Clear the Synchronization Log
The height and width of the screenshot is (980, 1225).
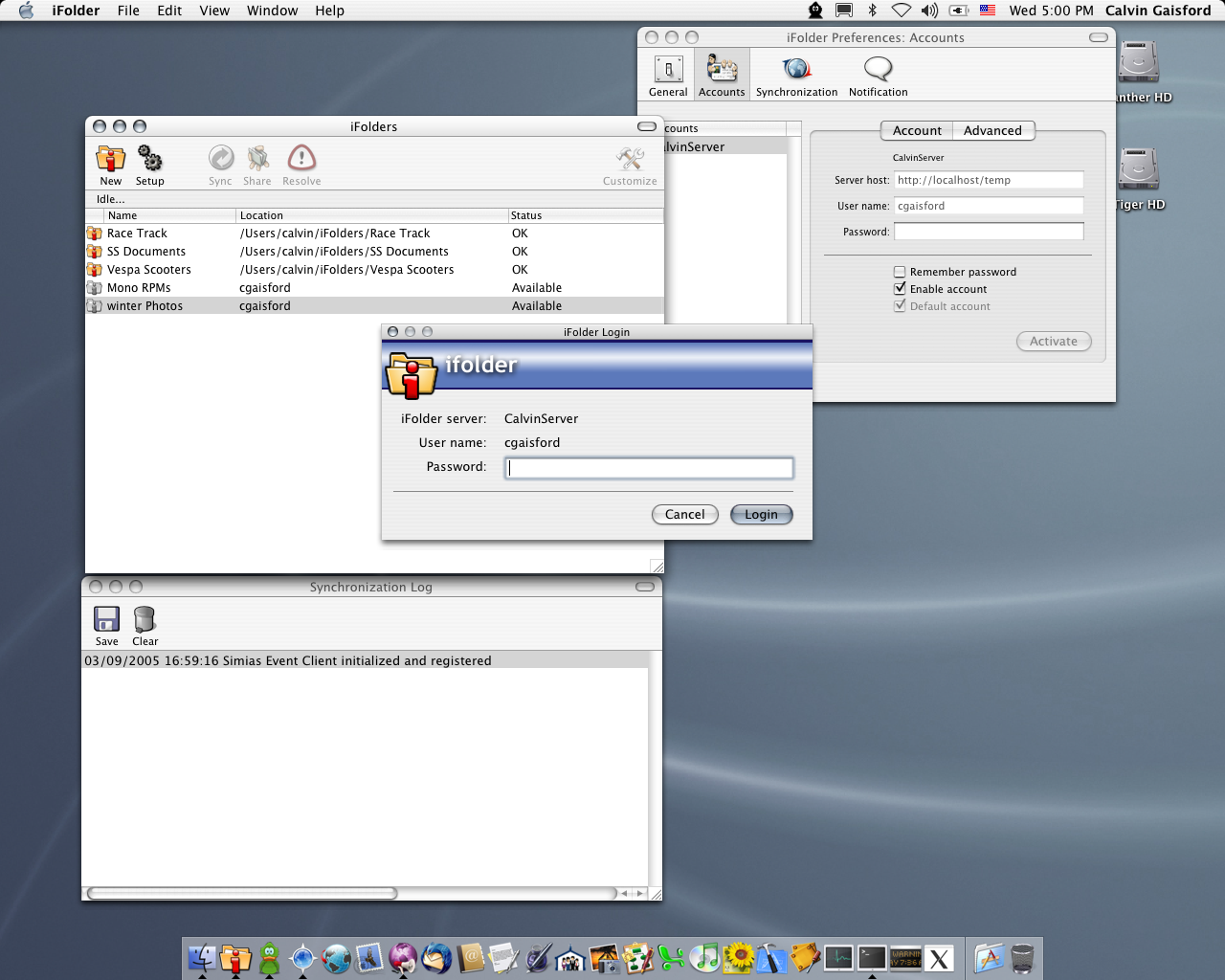pos(145,626)
